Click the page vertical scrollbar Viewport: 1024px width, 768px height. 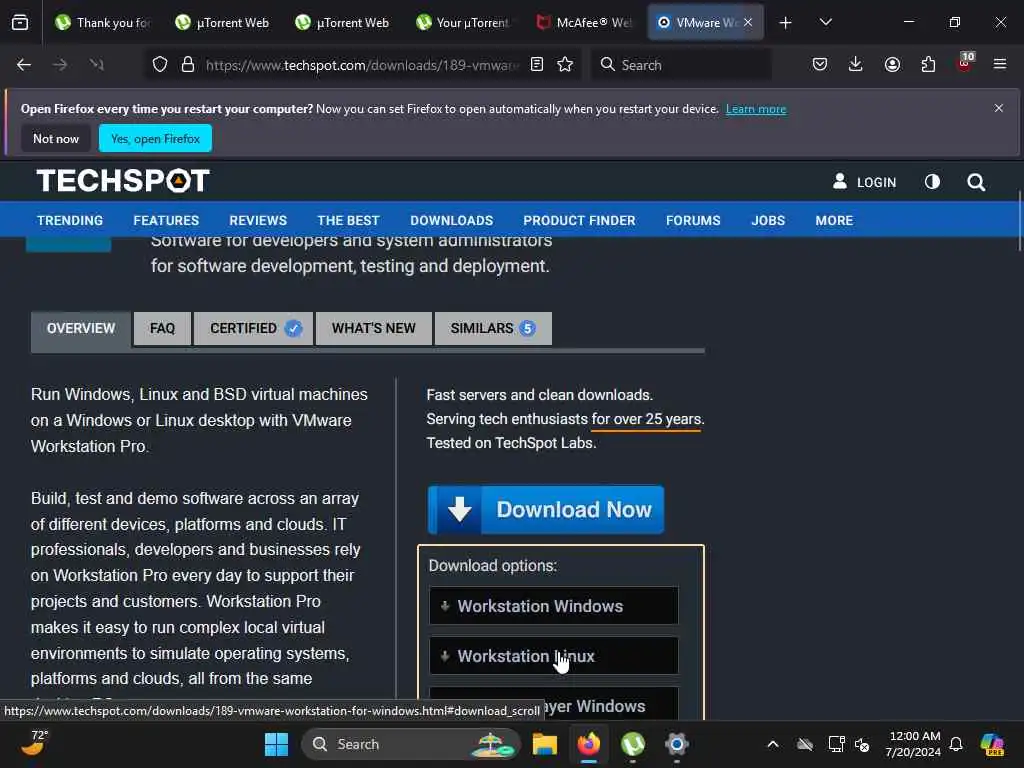tap(1019, 222)
